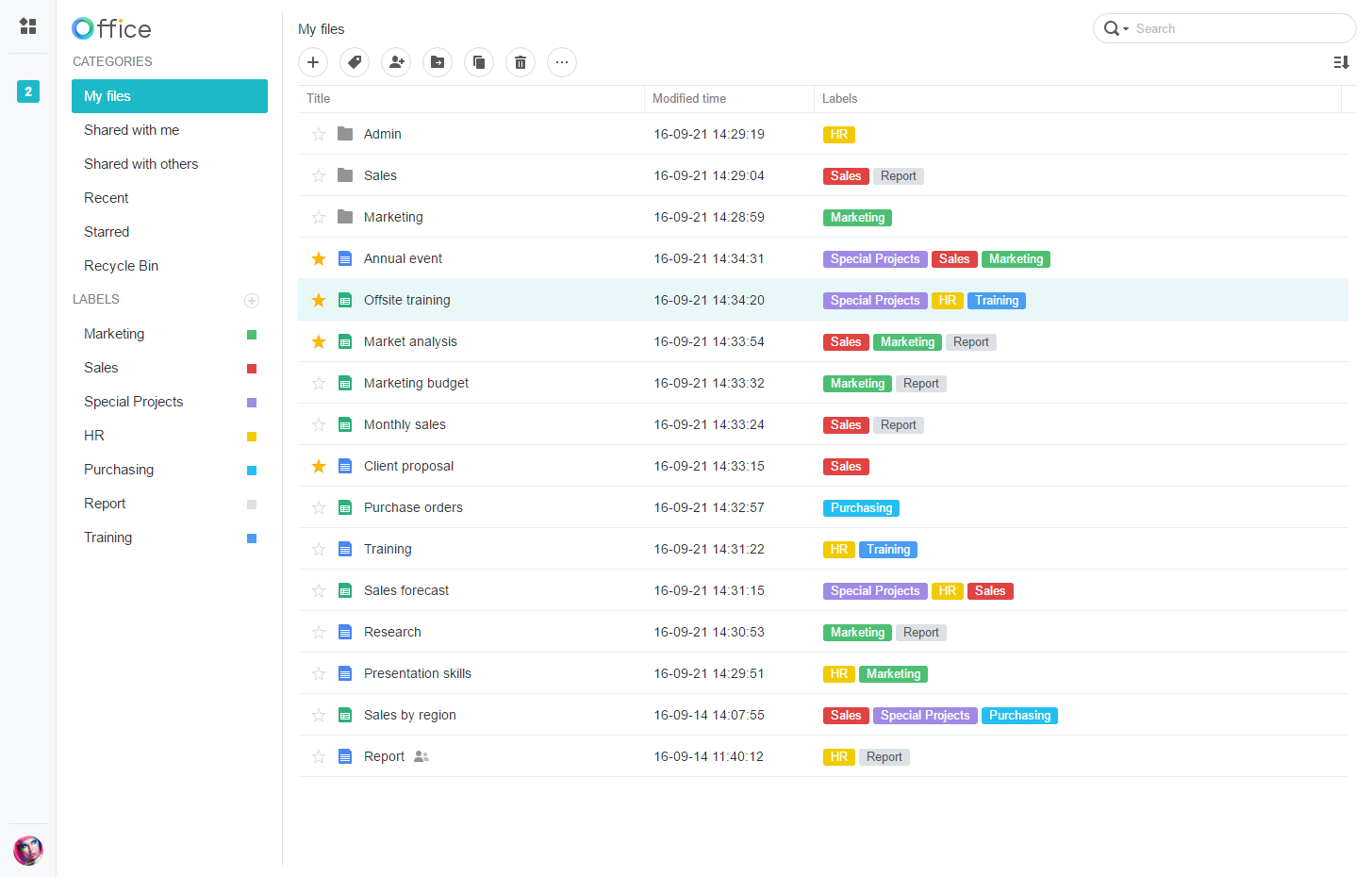Viewport: 1372px width, 877px height.
Task: Click the delete trash toolbar icon
Action: 521,62
